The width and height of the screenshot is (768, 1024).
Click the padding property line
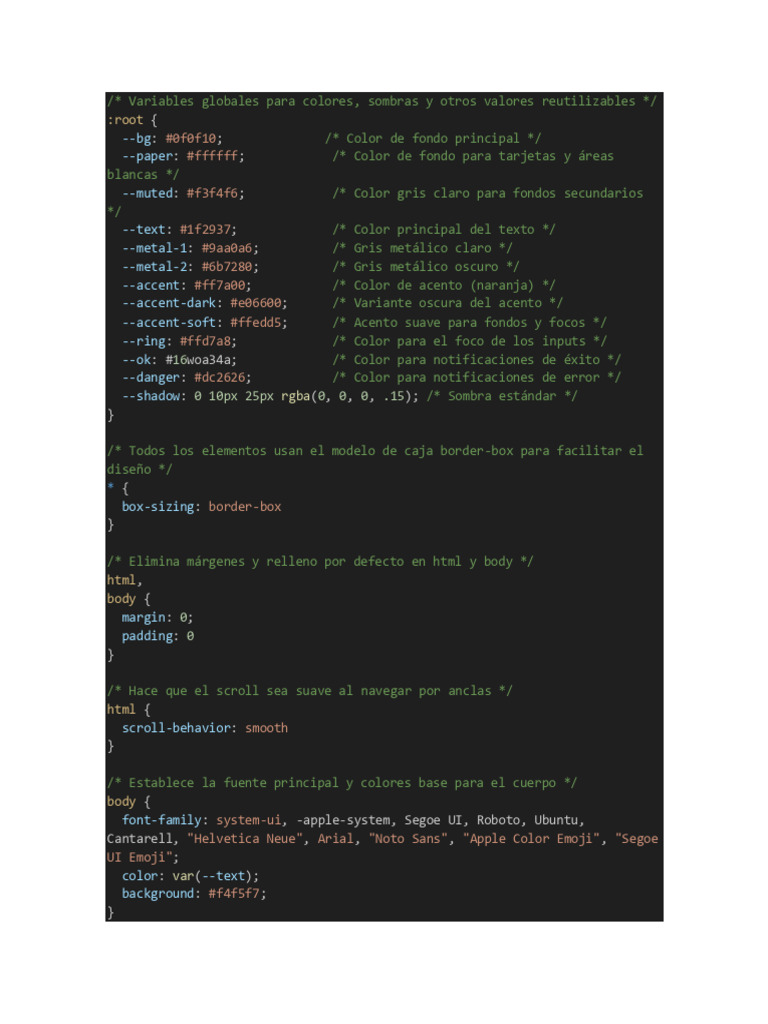pos(157,636)
